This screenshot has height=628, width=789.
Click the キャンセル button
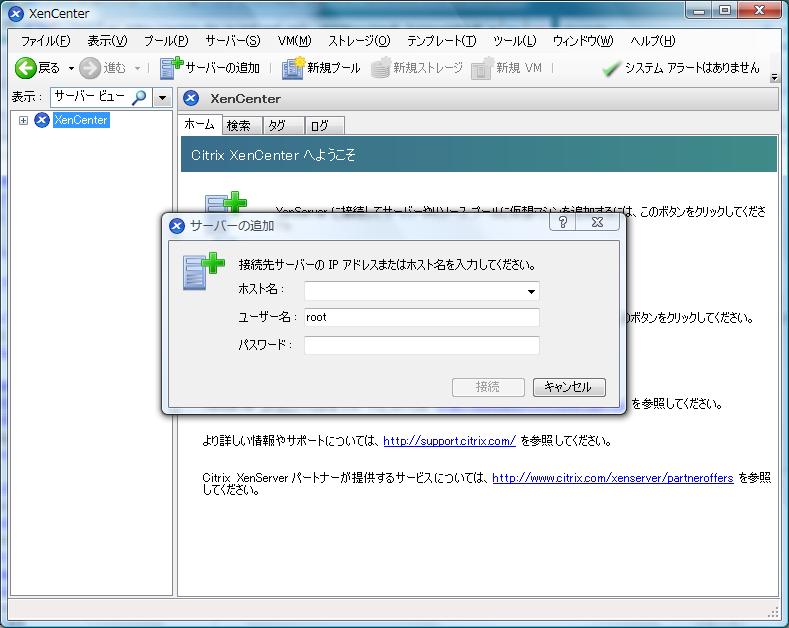pos(569,387)
